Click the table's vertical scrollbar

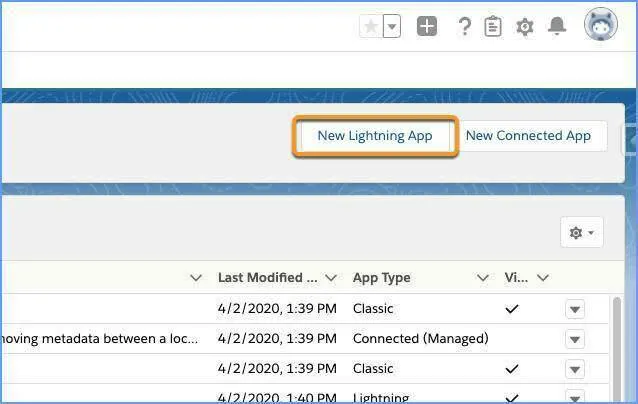(617, 350)
